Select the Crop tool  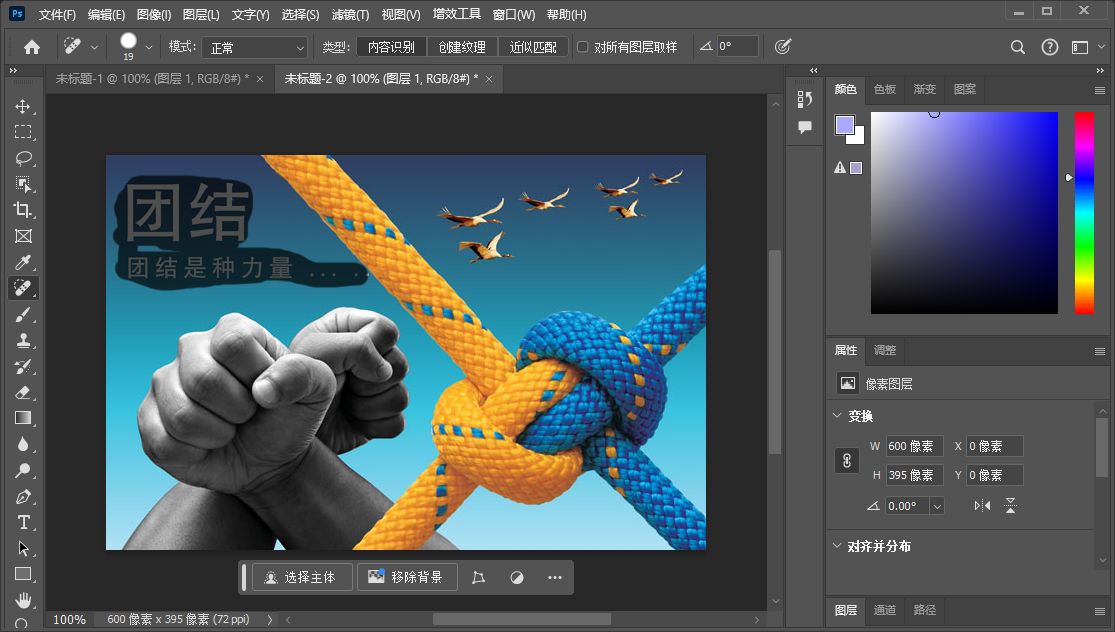pos(22,210)
